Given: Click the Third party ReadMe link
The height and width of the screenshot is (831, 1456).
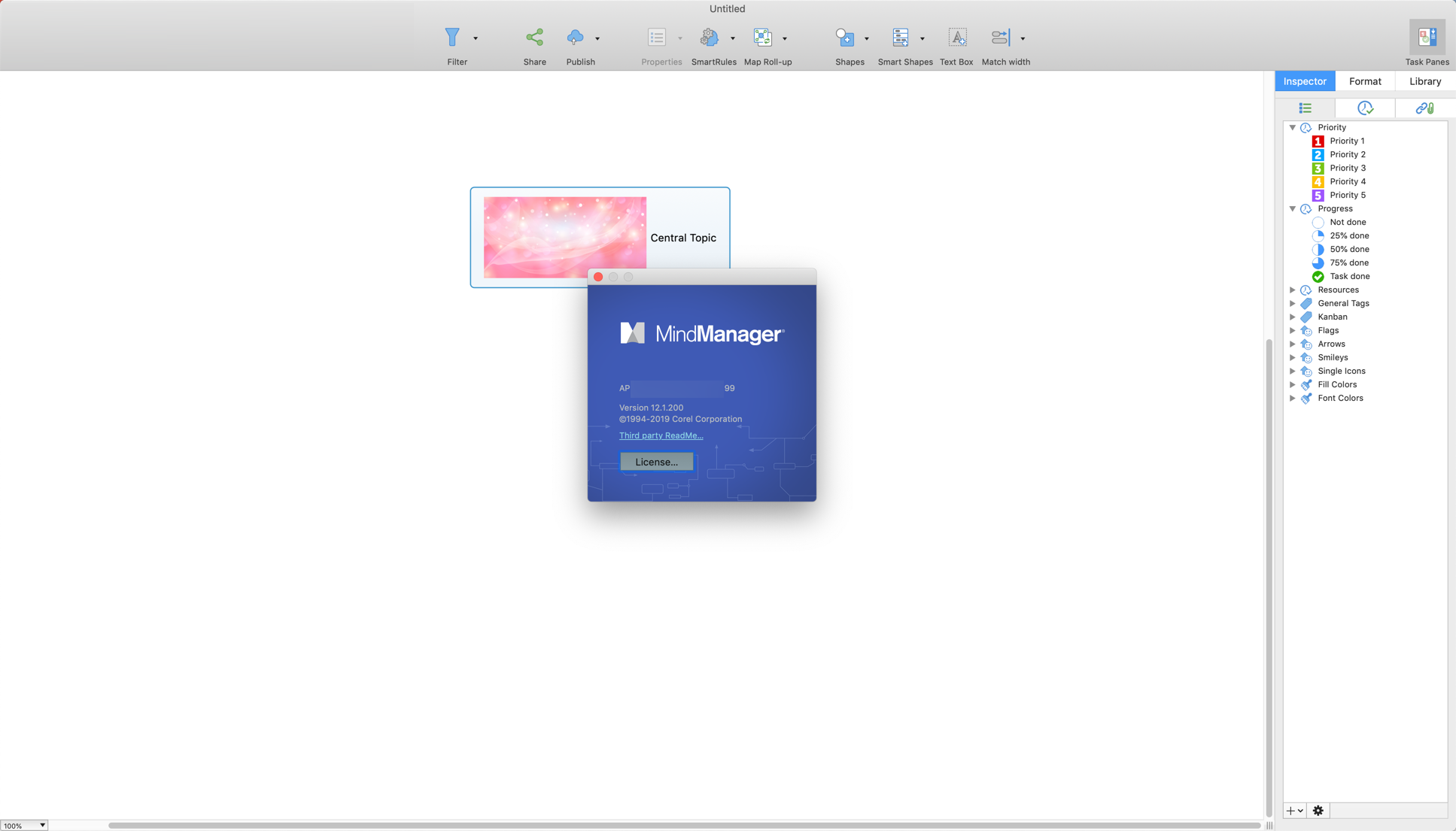Looking at the screenshot, I should (661, 434).
